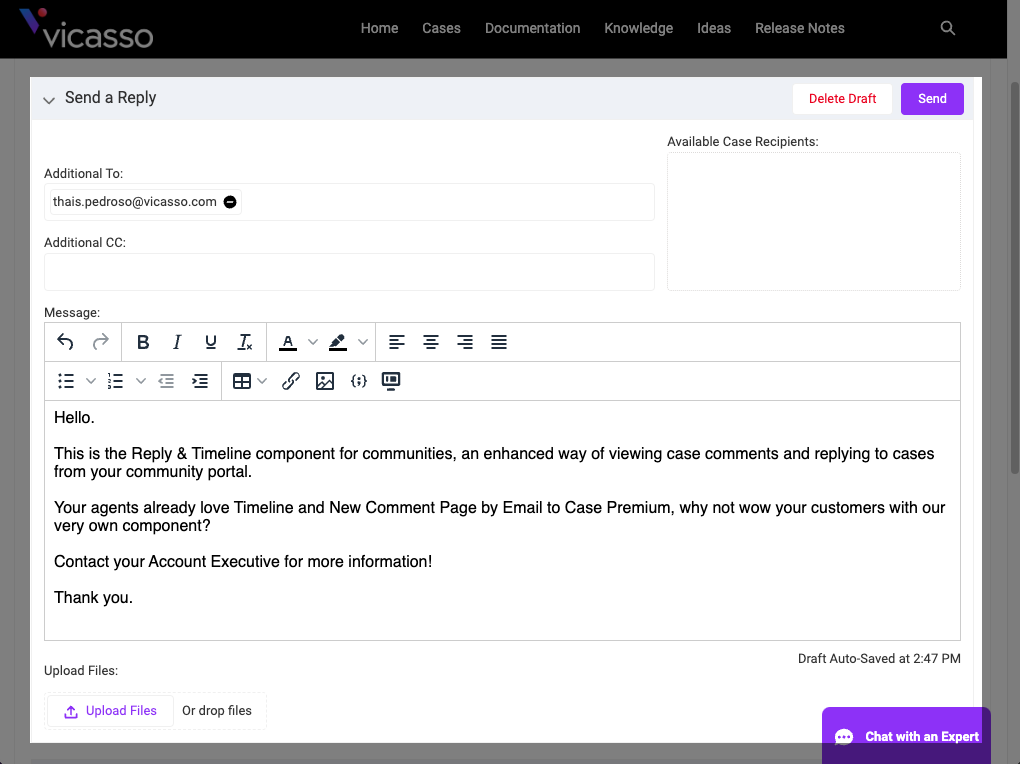Click the Additional CC input field
The height and width of the screenshot is (764, 1020).
click(349, 272)
